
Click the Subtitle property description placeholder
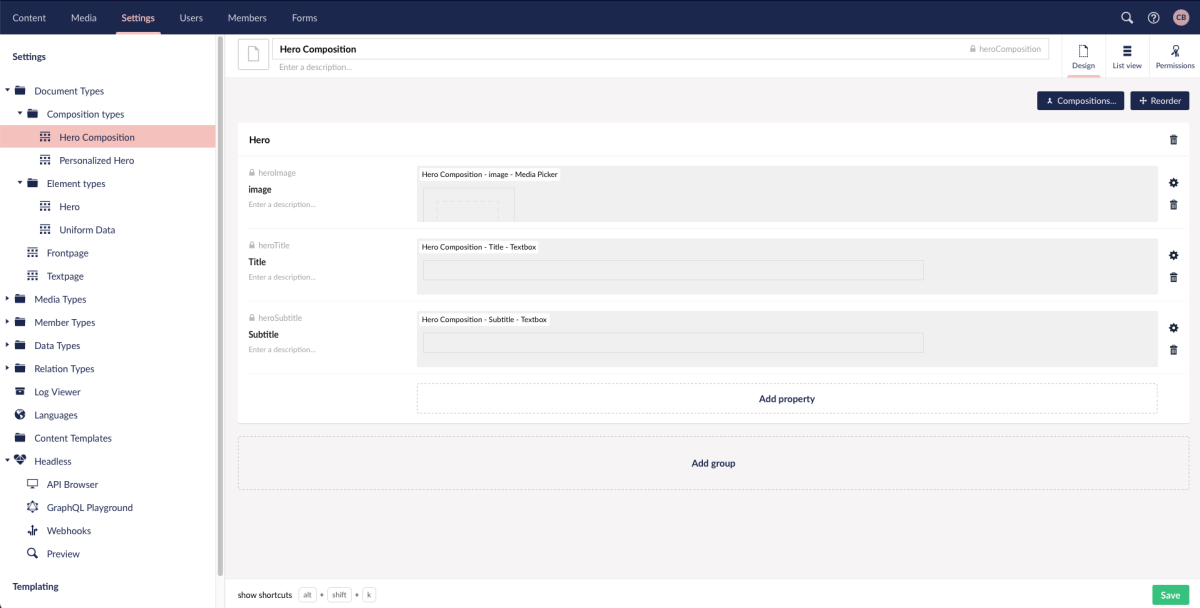(x=282, y=350)
